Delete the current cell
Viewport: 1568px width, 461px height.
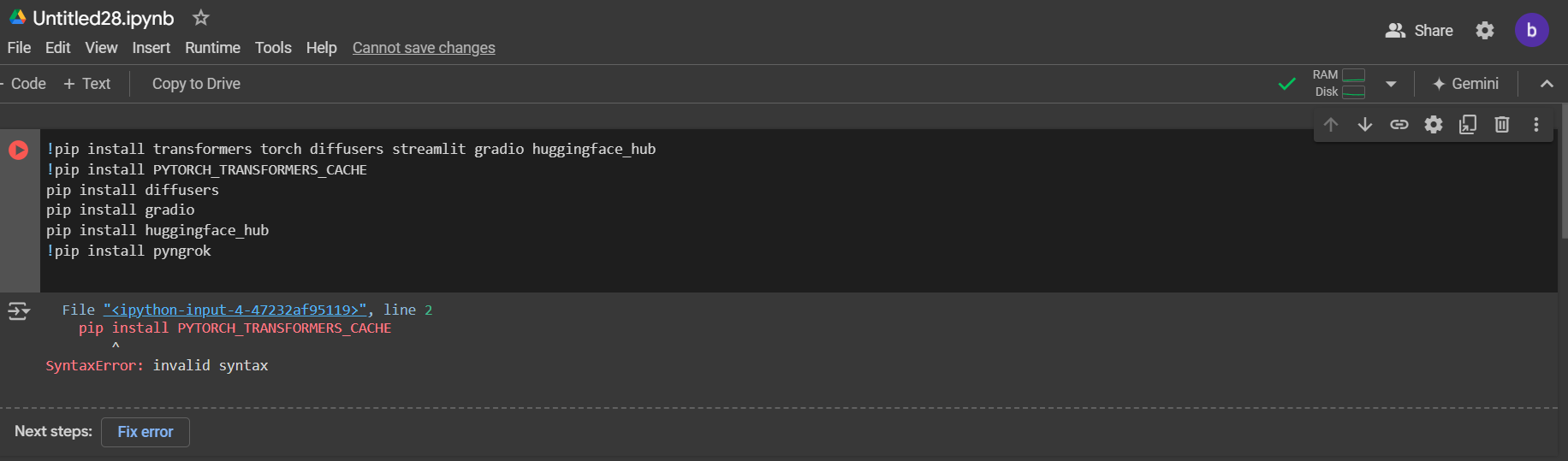pyautogui.click(x=1502, y=125)
